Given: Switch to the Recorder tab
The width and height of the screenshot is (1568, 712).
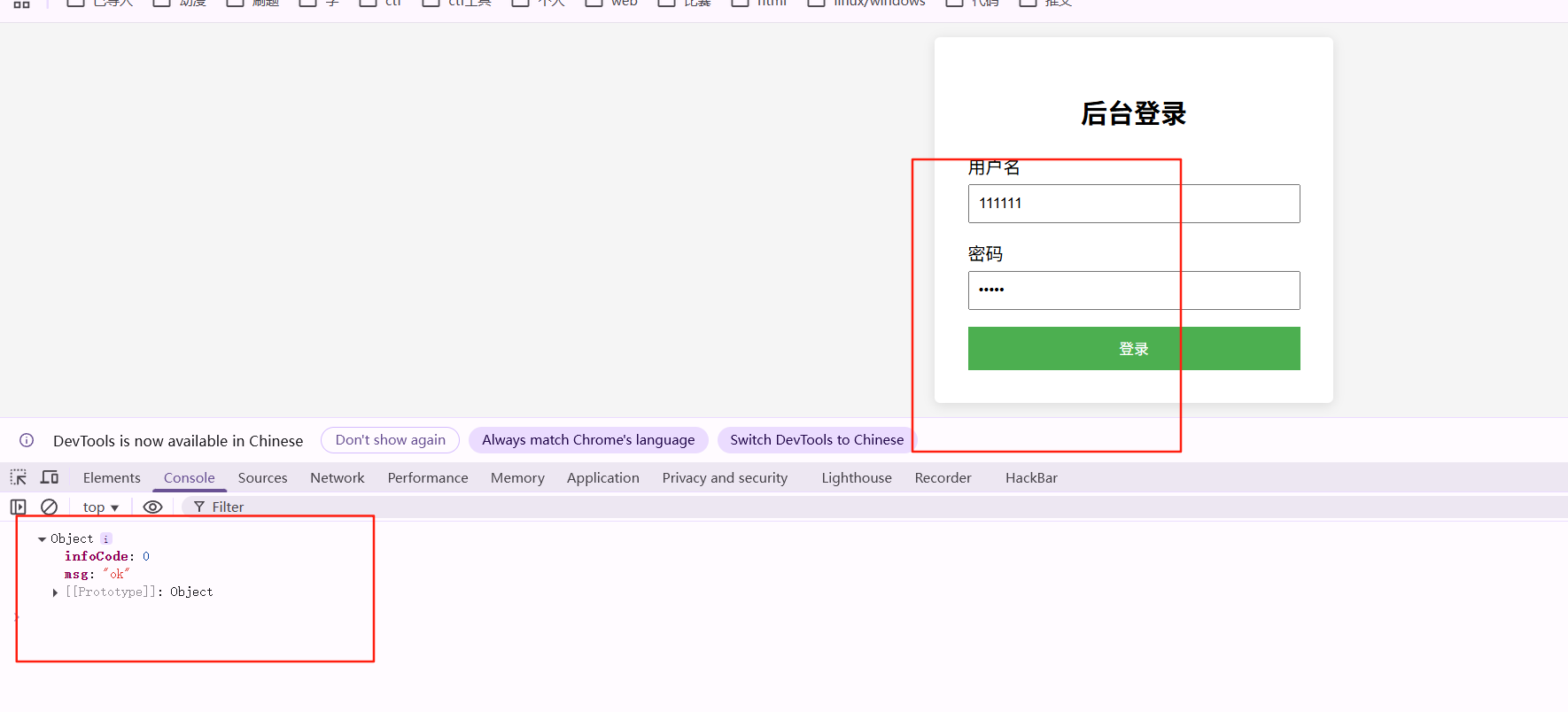Looking at the screenshot, I should pyautogui.click(x=943, y=477).
